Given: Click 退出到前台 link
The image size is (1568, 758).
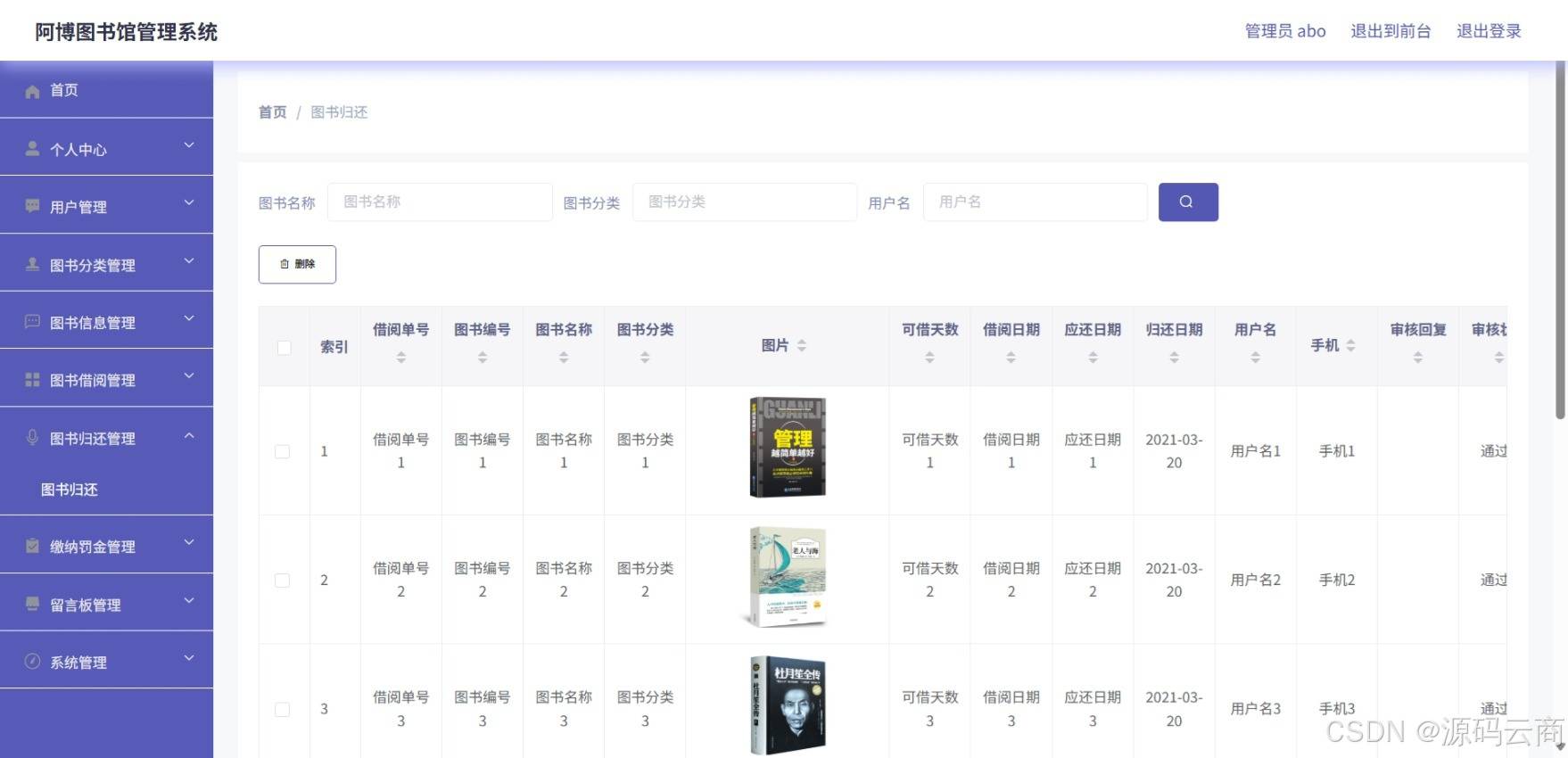Looking at the screenshot, I should [x=1391, y=31].
